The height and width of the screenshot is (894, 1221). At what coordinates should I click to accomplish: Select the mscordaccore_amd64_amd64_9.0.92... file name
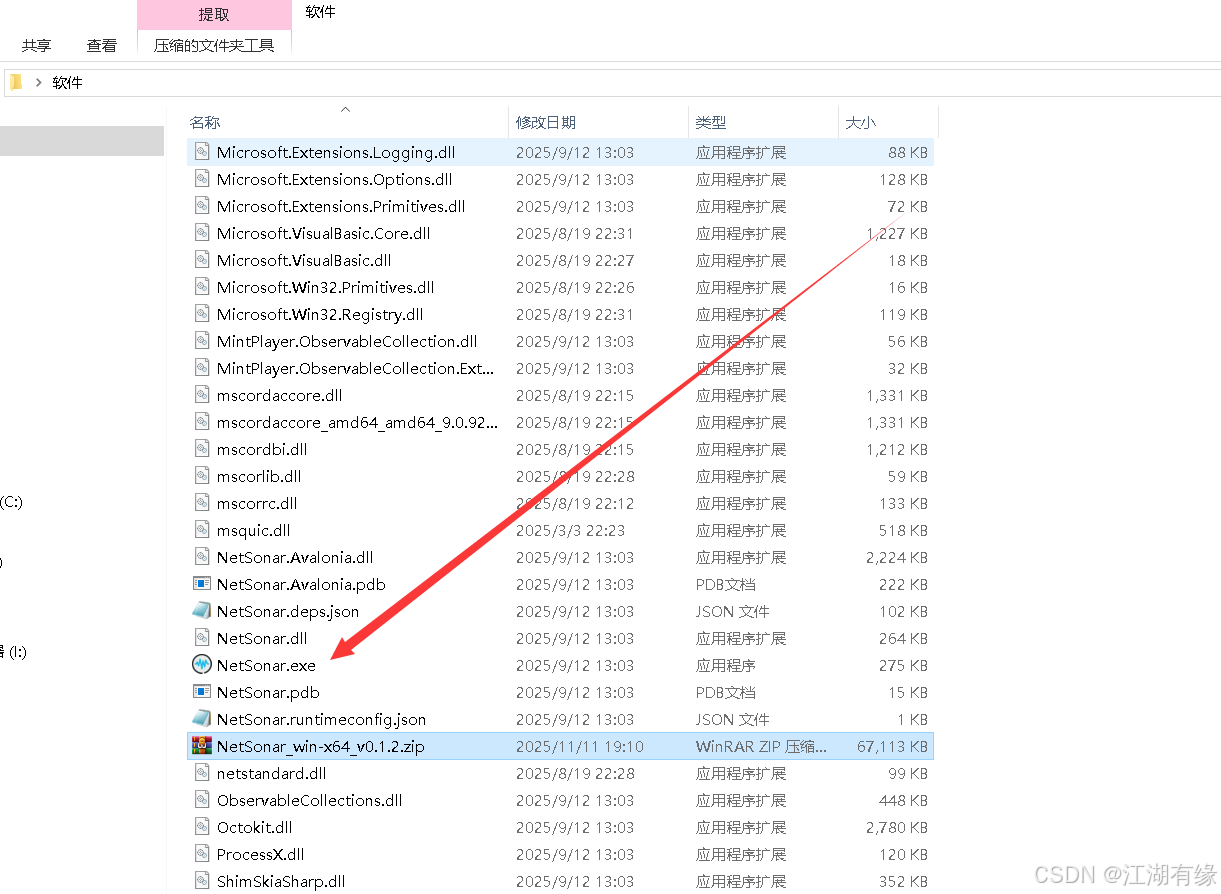[x=357, y=422]
